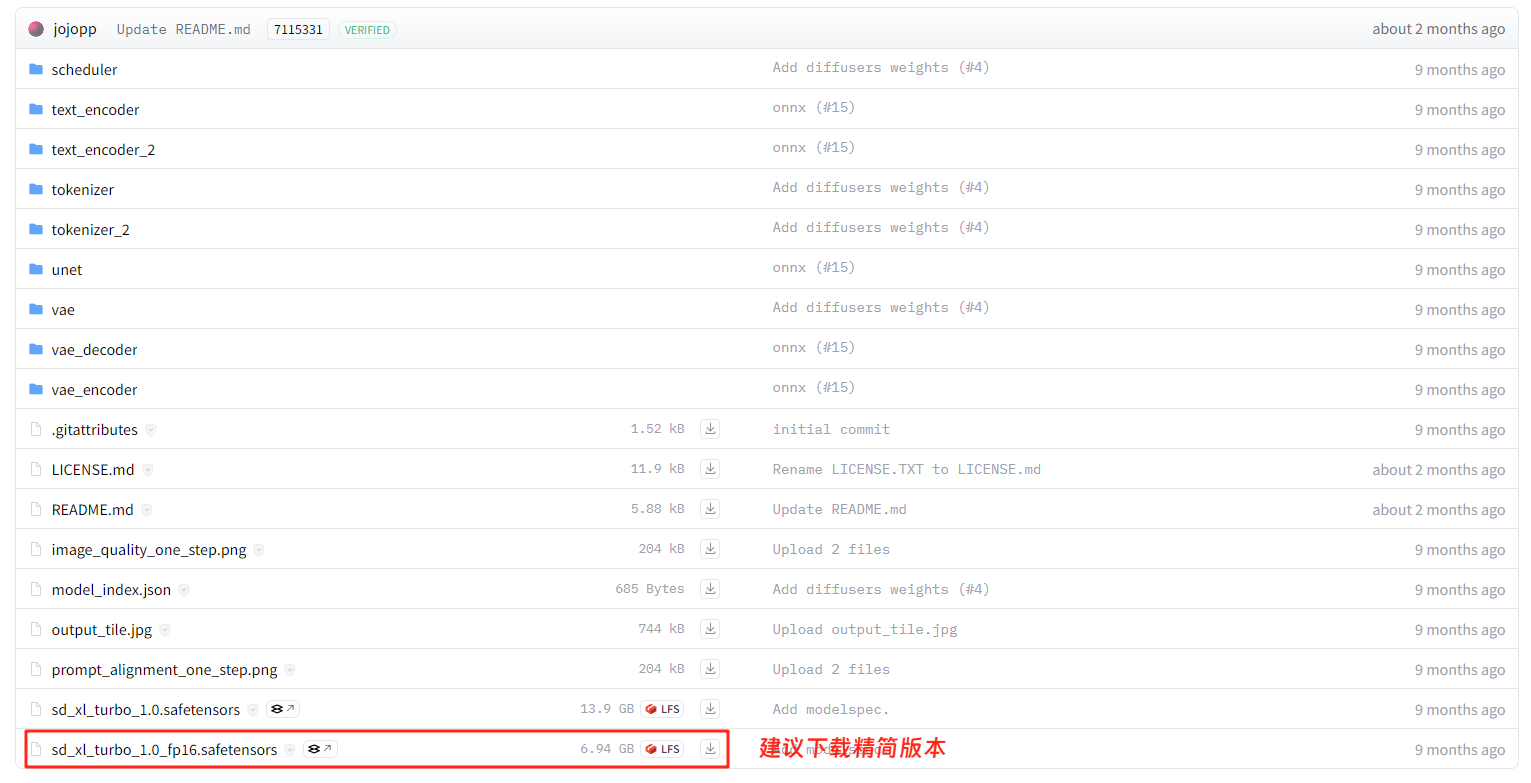
Task: Click 'about 2 months ago' in header row
Action: pos(1438,29)
